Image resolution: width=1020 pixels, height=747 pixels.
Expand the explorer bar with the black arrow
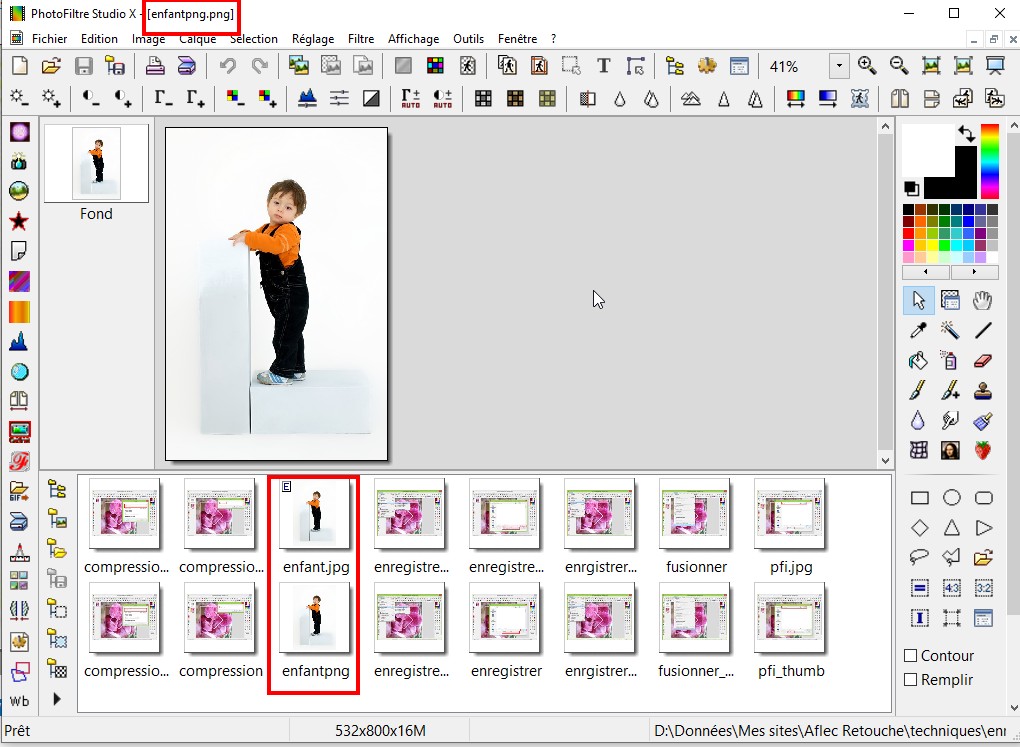(57, 699)
